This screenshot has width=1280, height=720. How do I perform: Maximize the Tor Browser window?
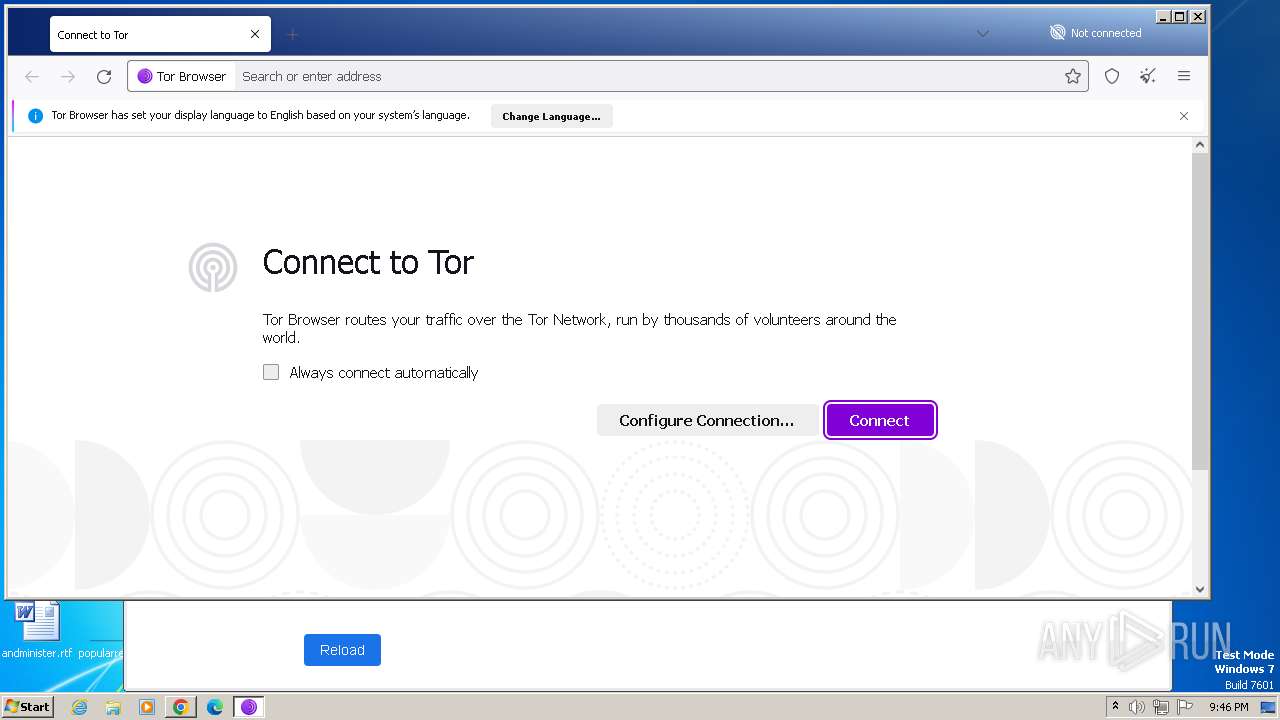pos(1180,16)
